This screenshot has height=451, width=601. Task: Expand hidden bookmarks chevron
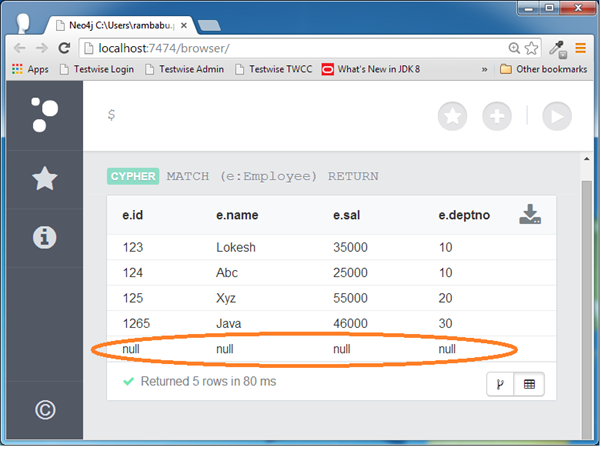pyautogui.click(x=484, y=70)
